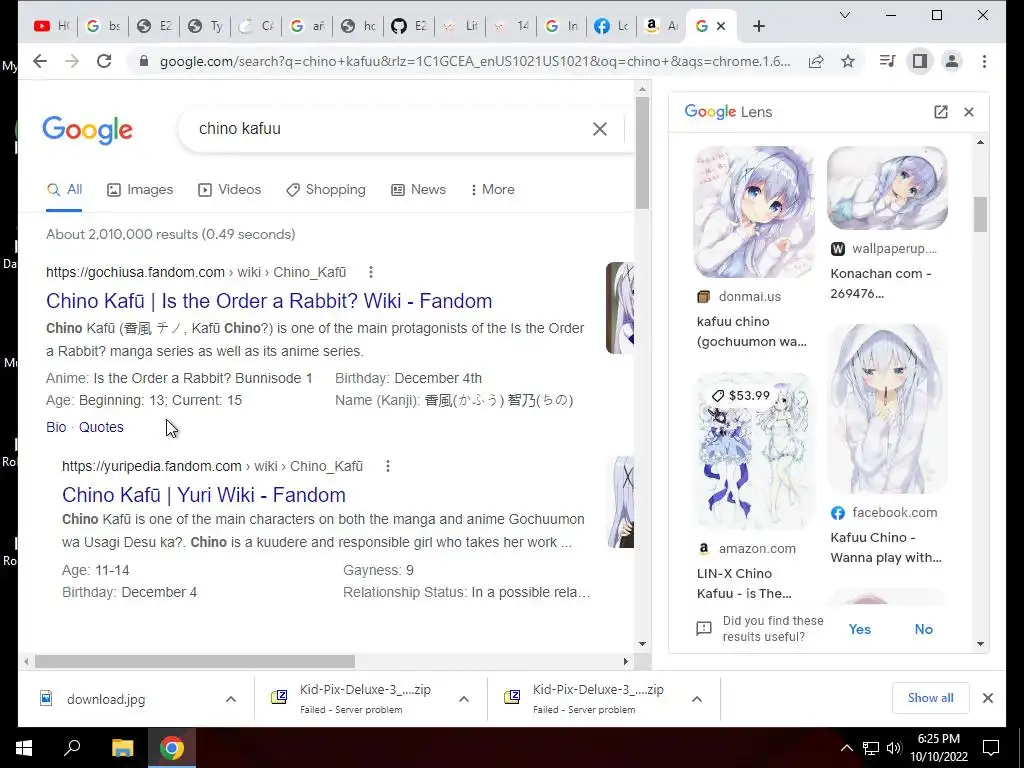The height and width of the screenshot is (768, 1024).
Task: Bookmark this page with star icon
Action: pyautogui.click(x=848, y=61)
